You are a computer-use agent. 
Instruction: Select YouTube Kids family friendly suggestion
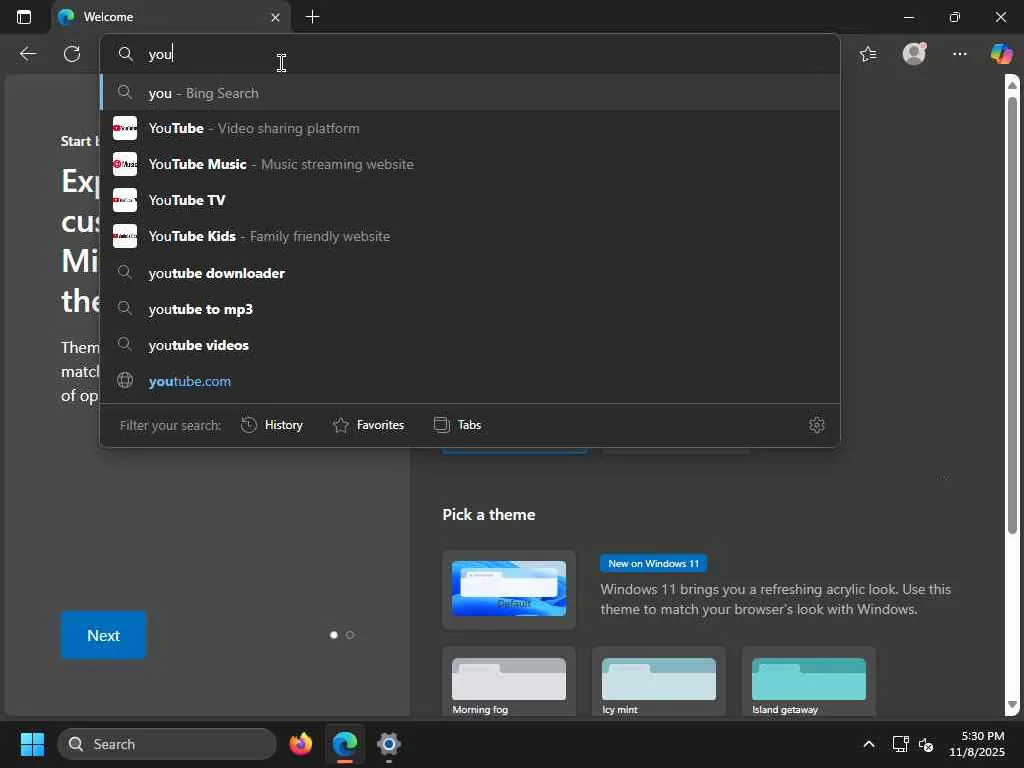[470, 236]
